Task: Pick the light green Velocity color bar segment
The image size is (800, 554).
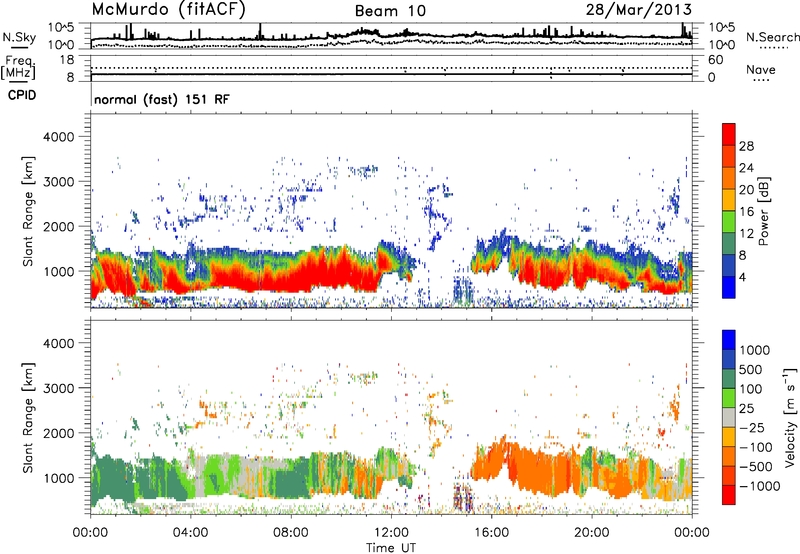Action: (x=729, y=398)
